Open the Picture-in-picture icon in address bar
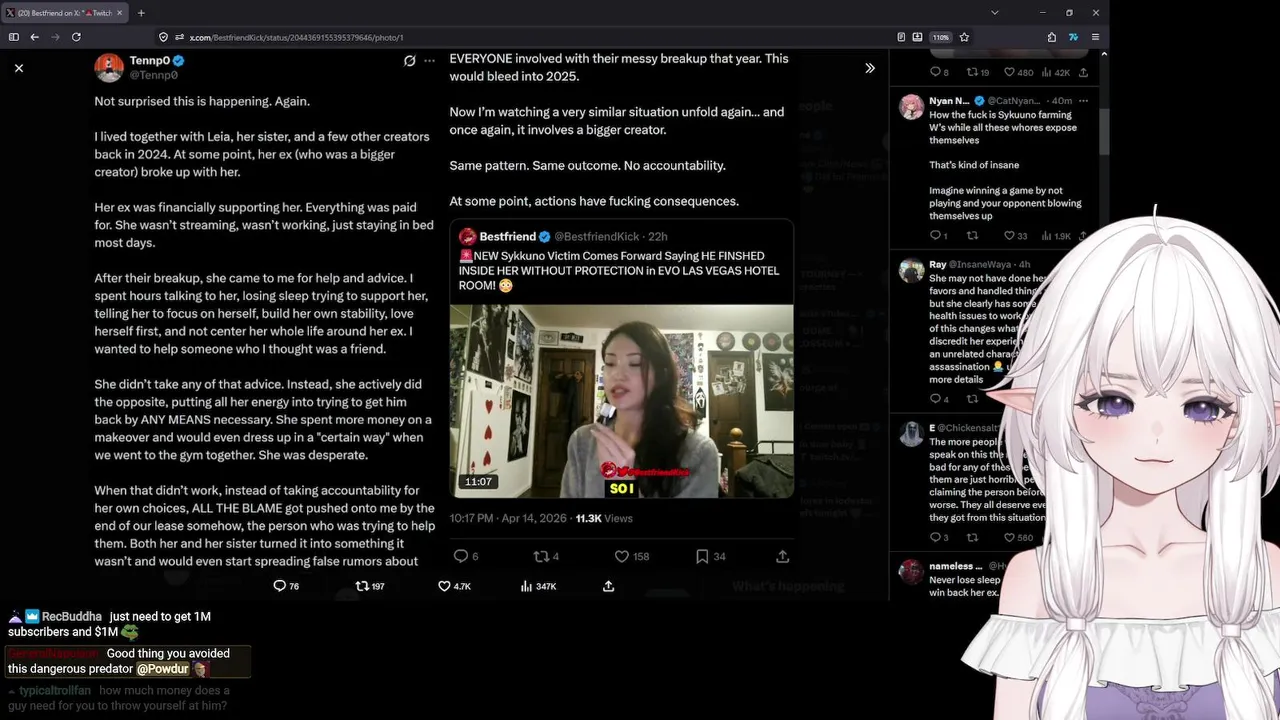Viewport: 1280px width, 720px height. click(x=916, y=37)
